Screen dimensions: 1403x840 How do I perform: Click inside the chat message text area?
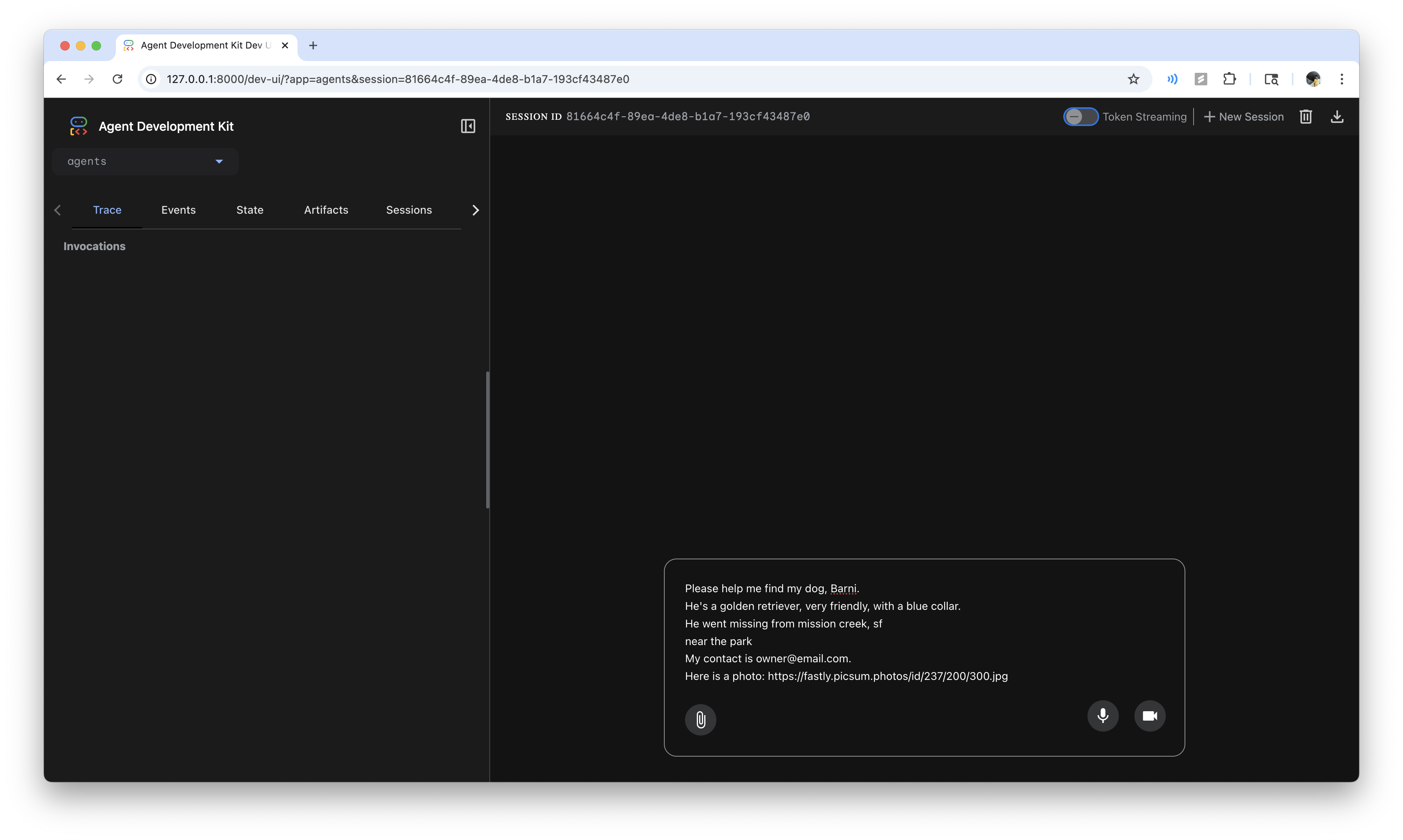click(923, 632)
